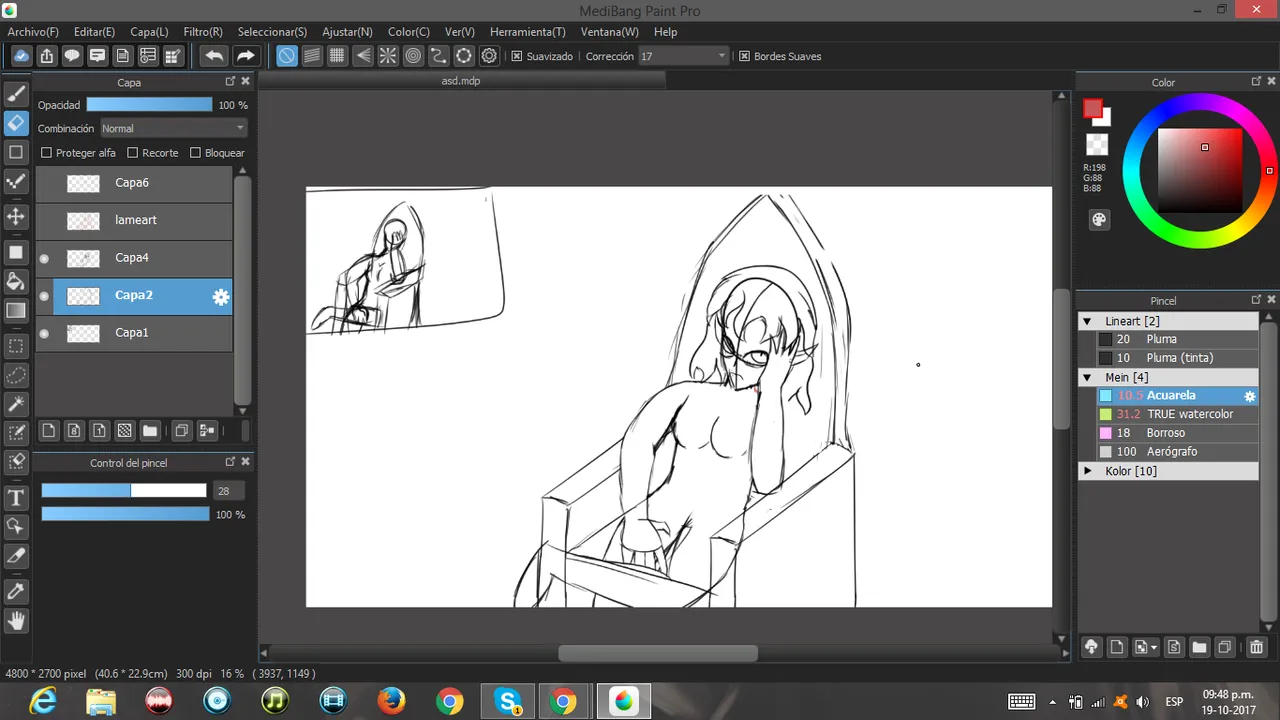Collapse the Mein brush group
Screen dimensions: 1280x720
pos(1088,377)
